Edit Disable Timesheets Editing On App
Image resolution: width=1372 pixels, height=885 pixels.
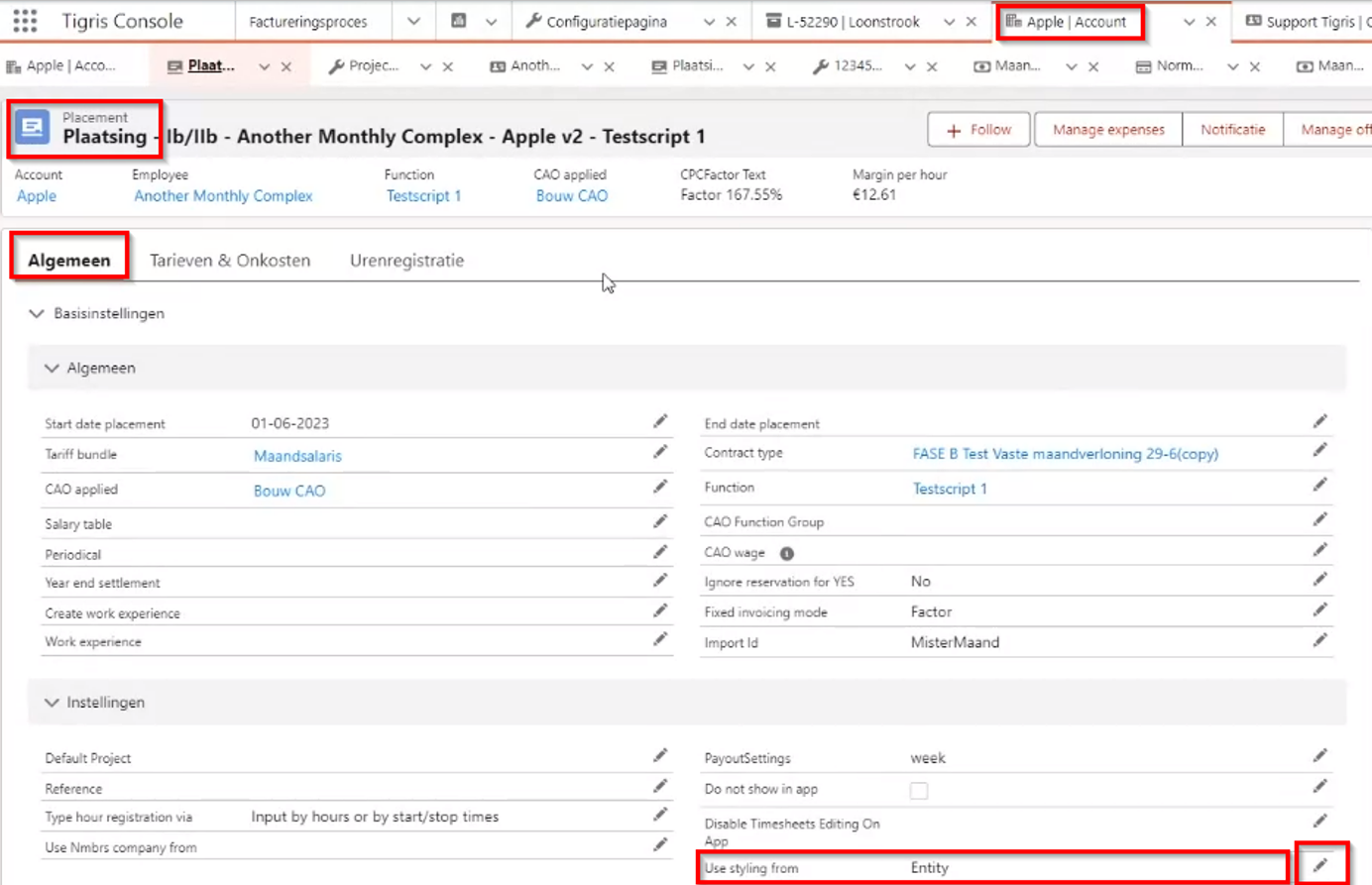coord(1320,821)
